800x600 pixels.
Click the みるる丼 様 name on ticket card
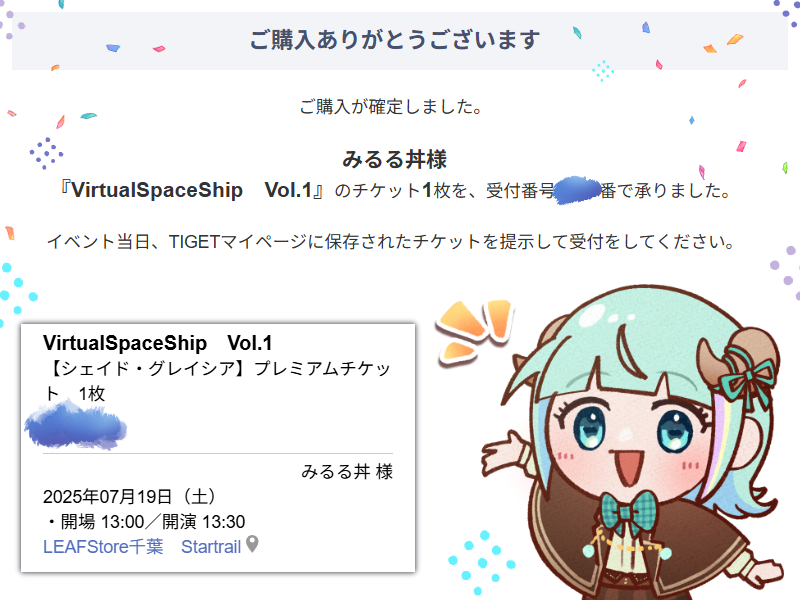pyautogui.click(x=347, y=471)
